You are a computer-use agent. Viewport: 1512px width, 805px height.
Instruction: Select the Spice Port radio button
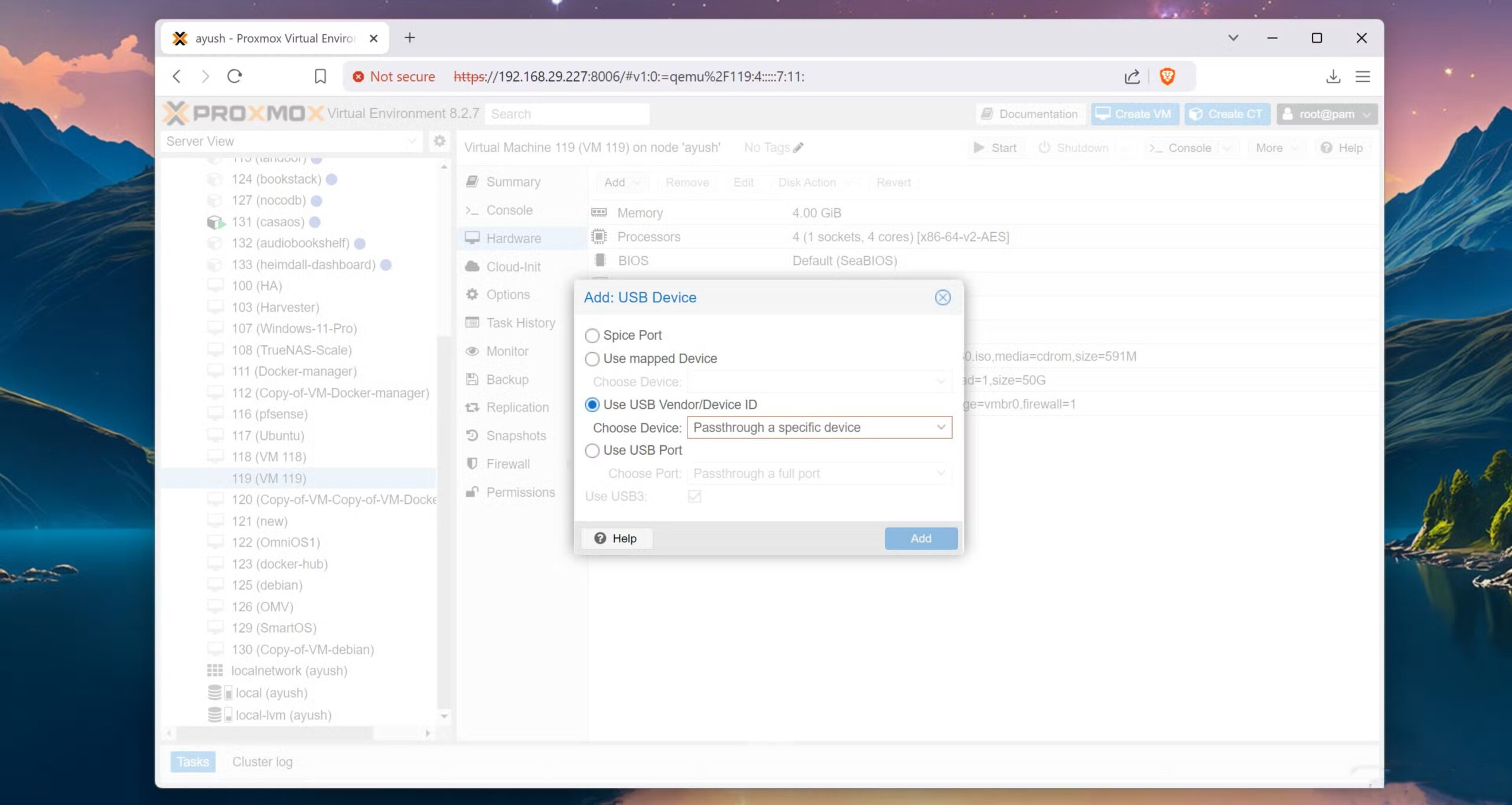[x=592, y=335]
